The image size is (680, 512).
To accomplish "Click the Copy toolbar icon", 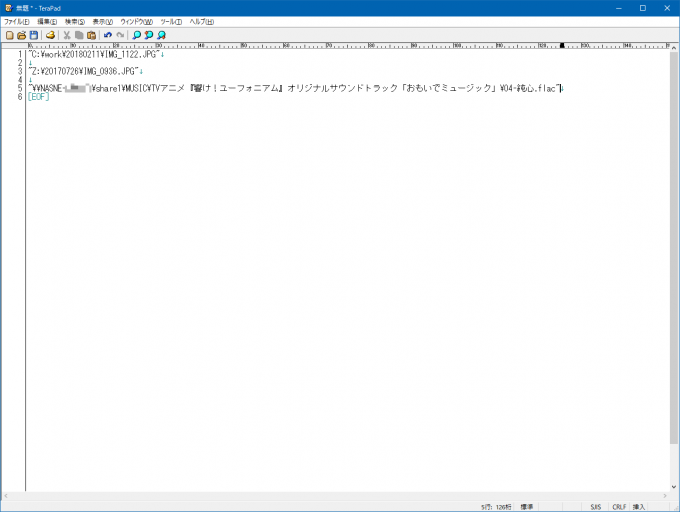I will point(79,35).
